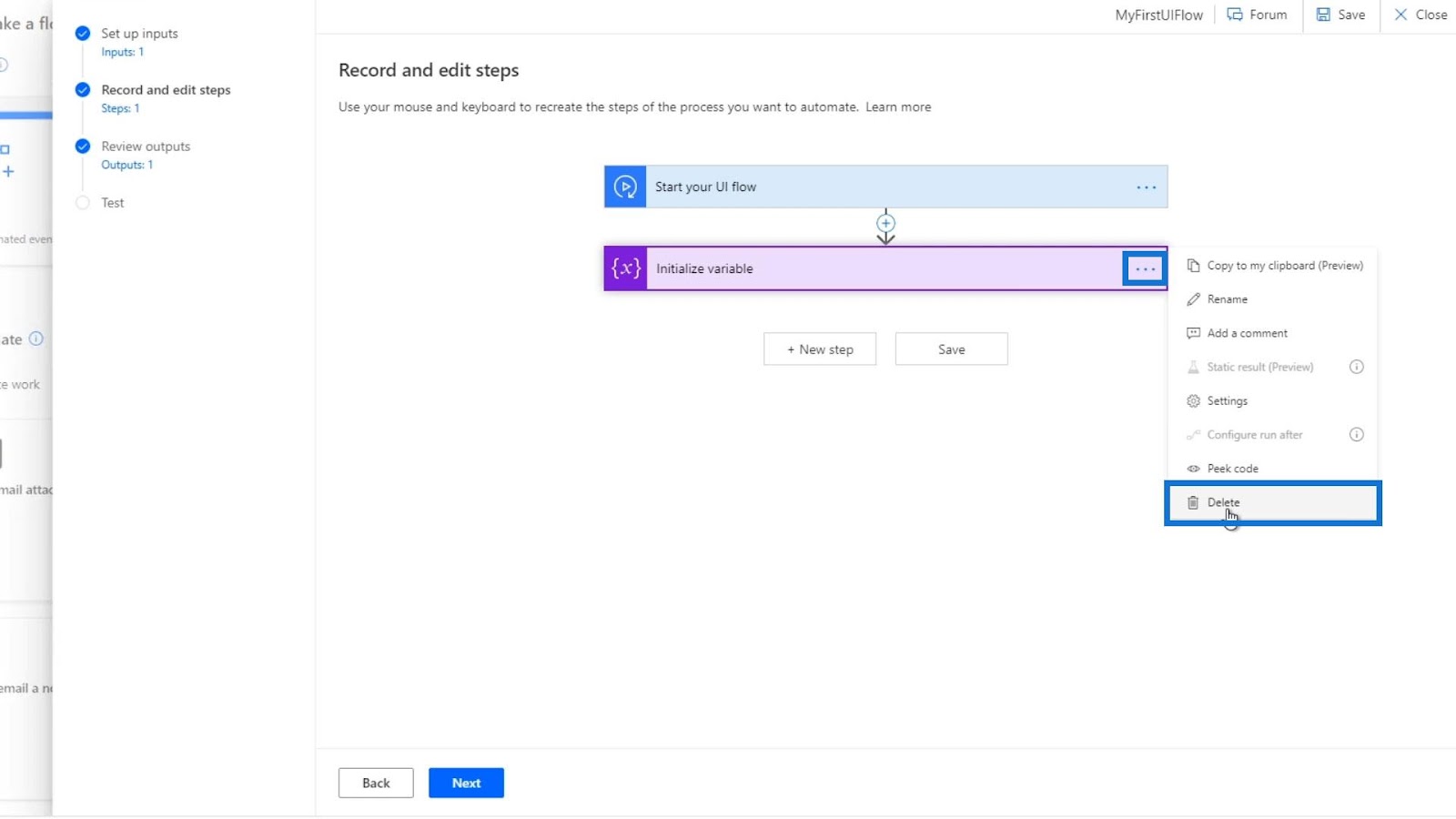Open the Learn more link
This screenshot has height=819, width=1456.
point(897,107)
